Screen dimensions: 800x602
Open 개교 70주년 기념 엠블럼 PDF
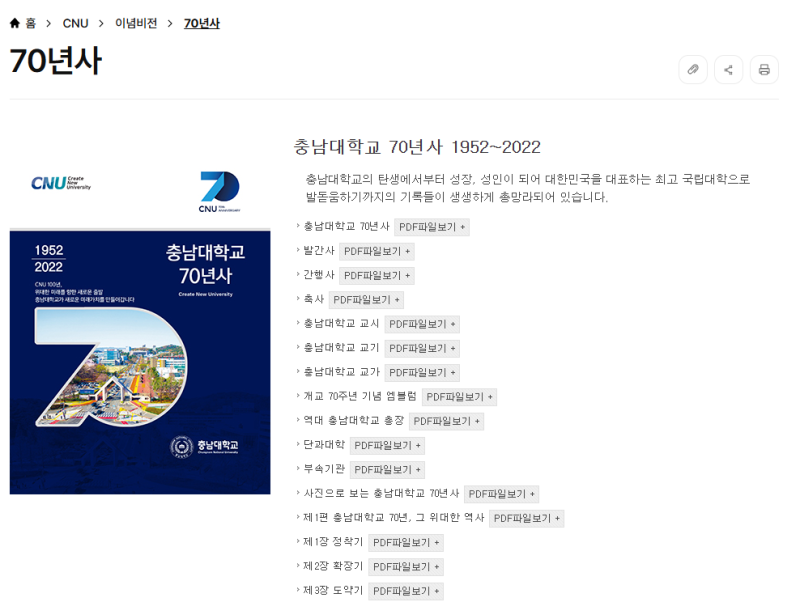pyautogui.click(x=458, y=397)
